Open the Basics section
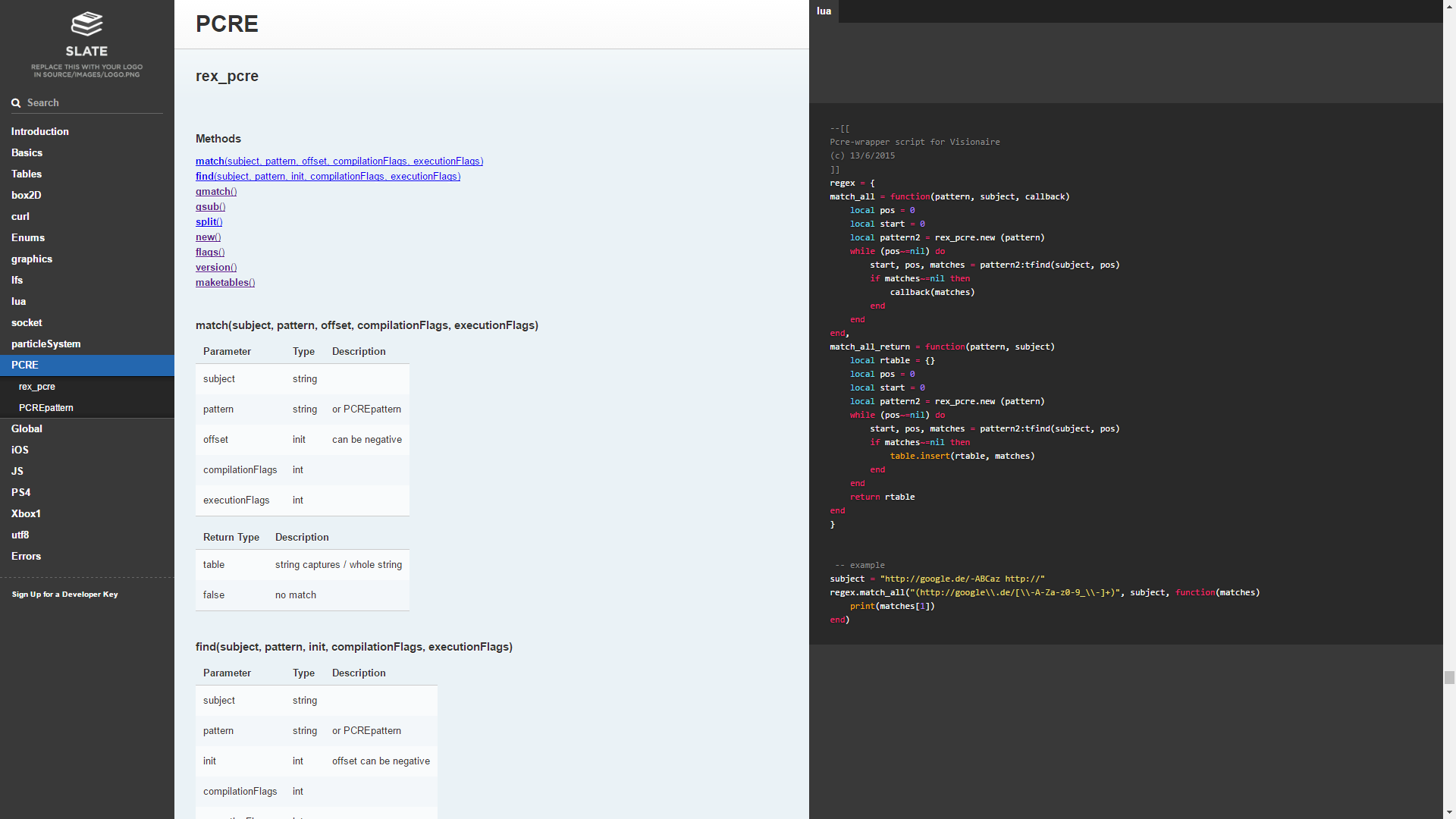Viewport: 1456px width, 819px height. [87, 152]
